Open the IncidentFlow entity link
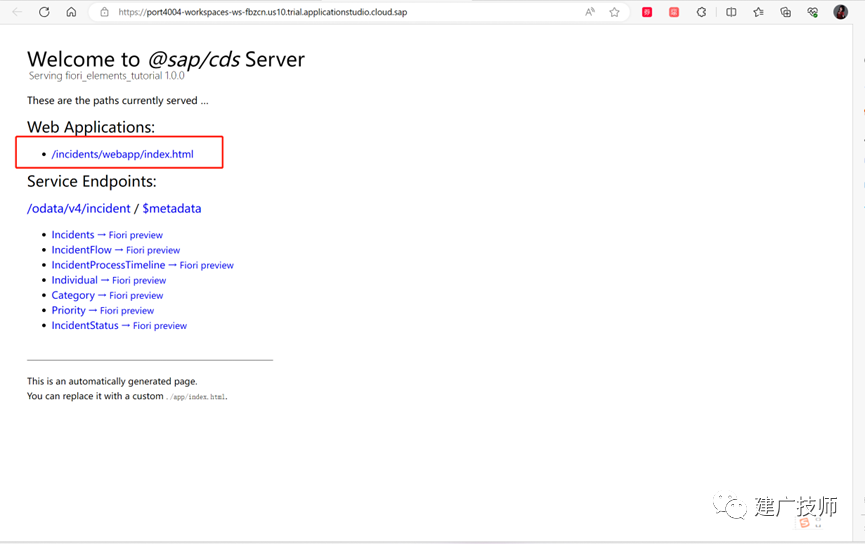This screenshot has width=865, height=544. (x=82, y=250)
